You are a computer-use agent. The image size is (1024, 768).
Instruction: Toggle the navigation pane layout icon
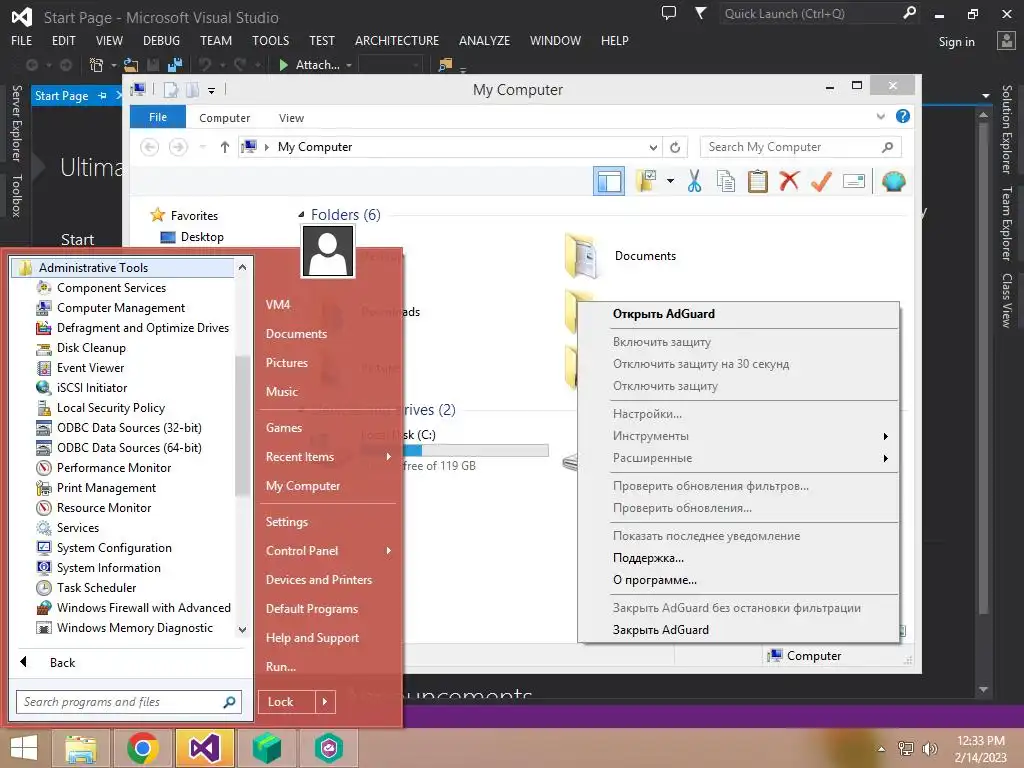tap(609, 181)
